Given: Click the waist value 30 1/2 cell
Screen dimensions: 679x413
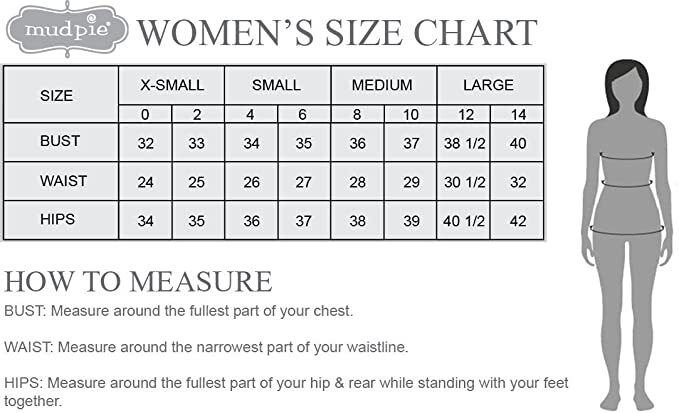Looking at the screenshot, I should [x=464, y=182].
